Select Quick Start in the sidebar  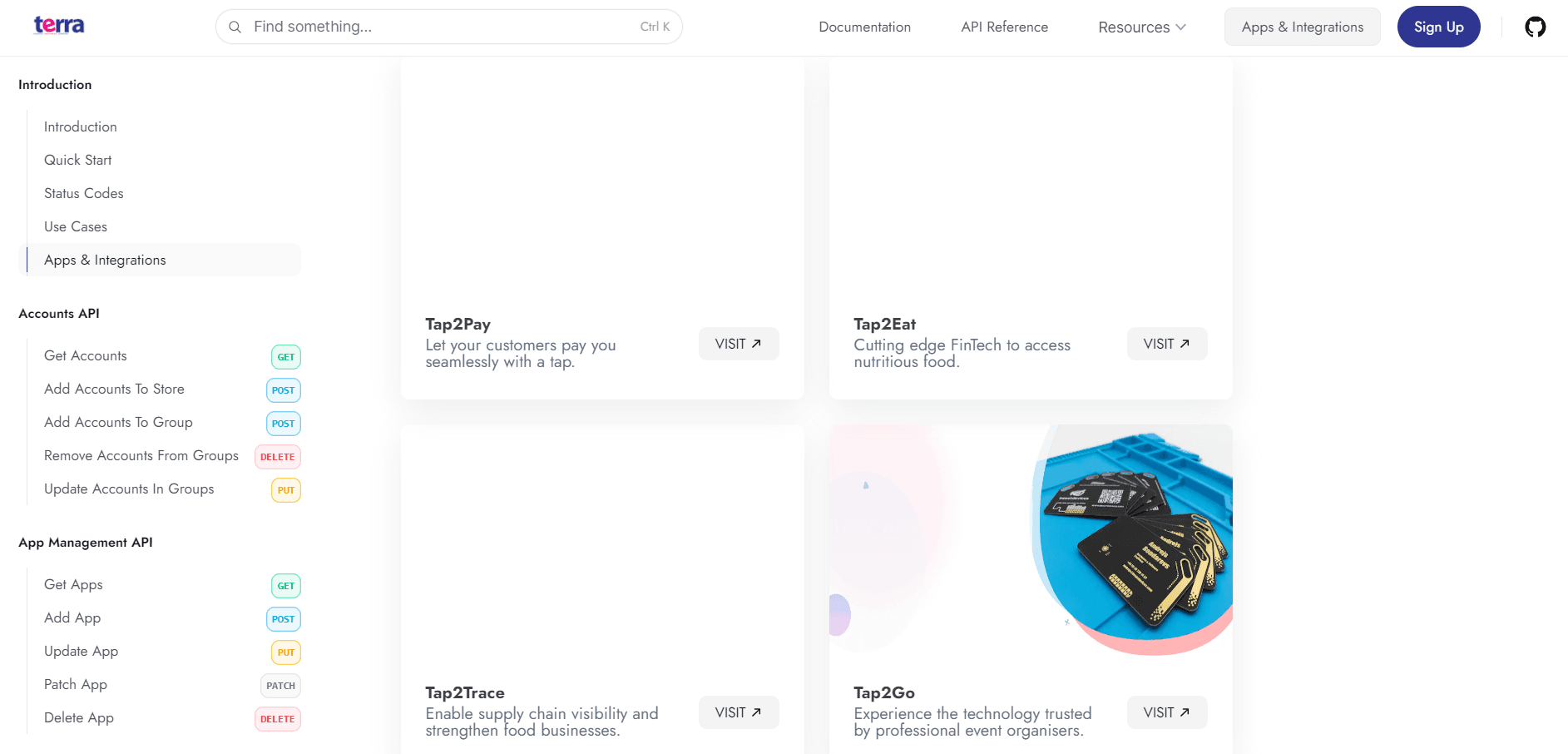[x=77, y=160]
